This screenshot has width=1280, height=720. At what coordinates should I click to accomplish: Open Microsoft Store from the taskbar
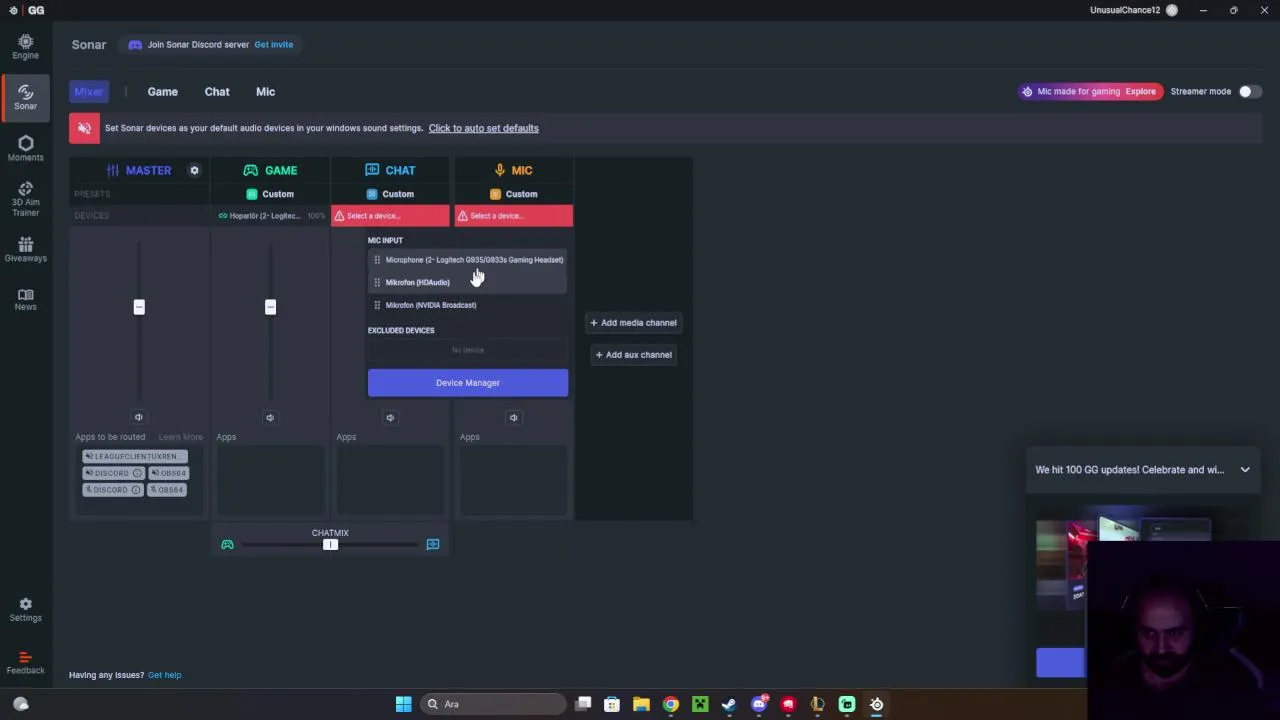coord(612,704)
